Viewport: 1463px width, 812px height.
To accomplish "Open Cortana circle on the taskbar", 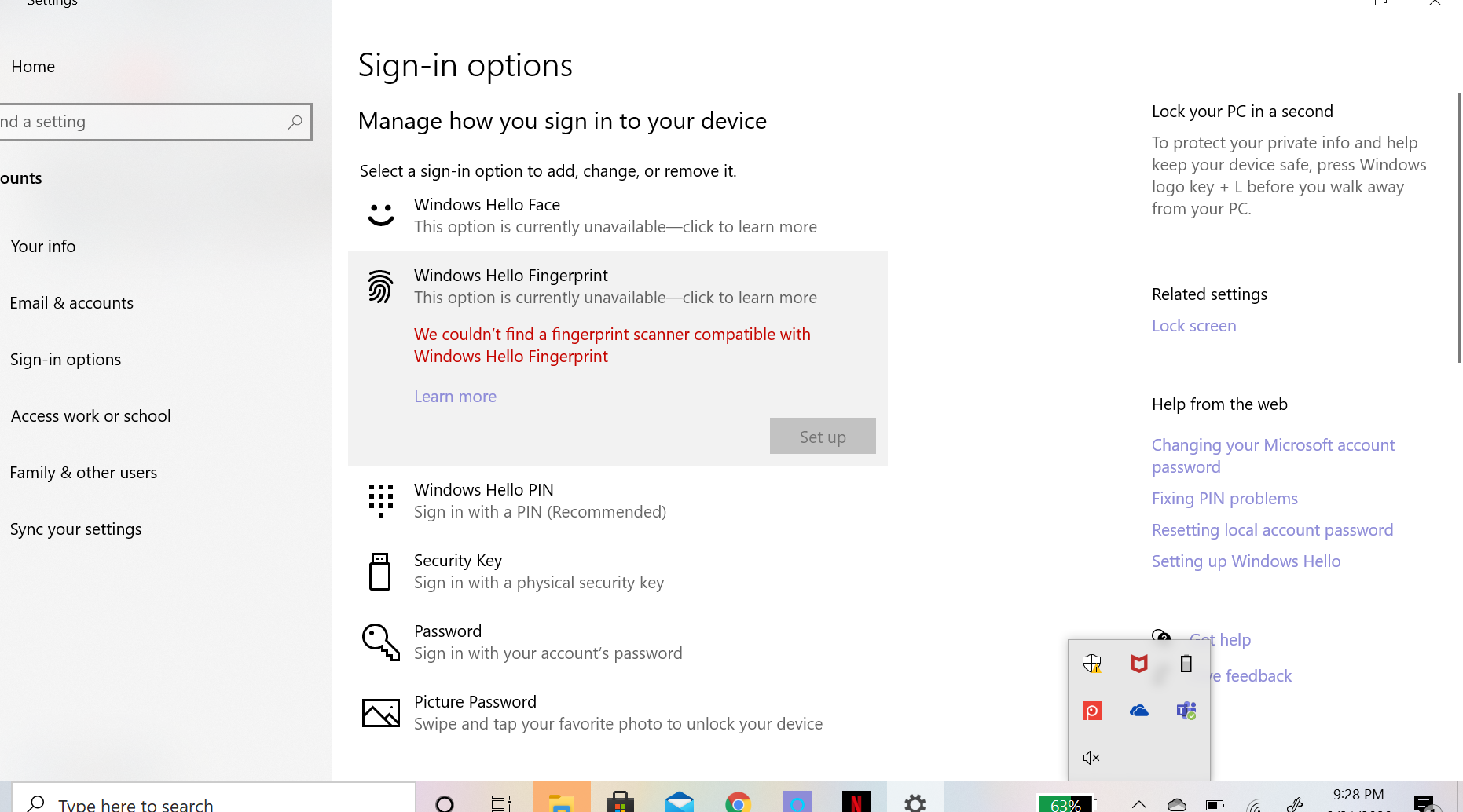I will tap(445, 803).
